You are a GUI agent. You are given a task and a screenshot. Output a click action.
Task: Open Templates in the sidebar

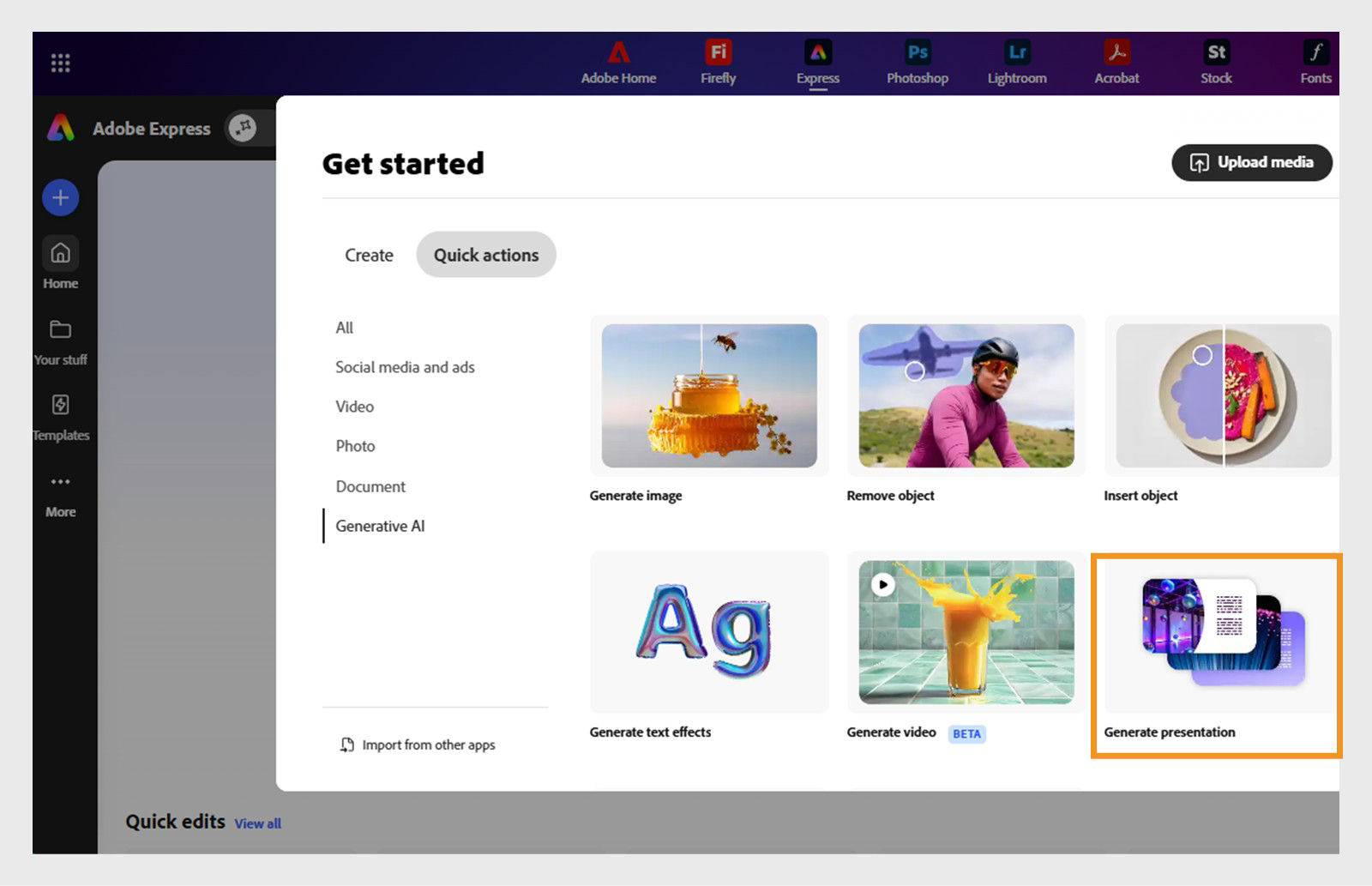pos(60,414)
